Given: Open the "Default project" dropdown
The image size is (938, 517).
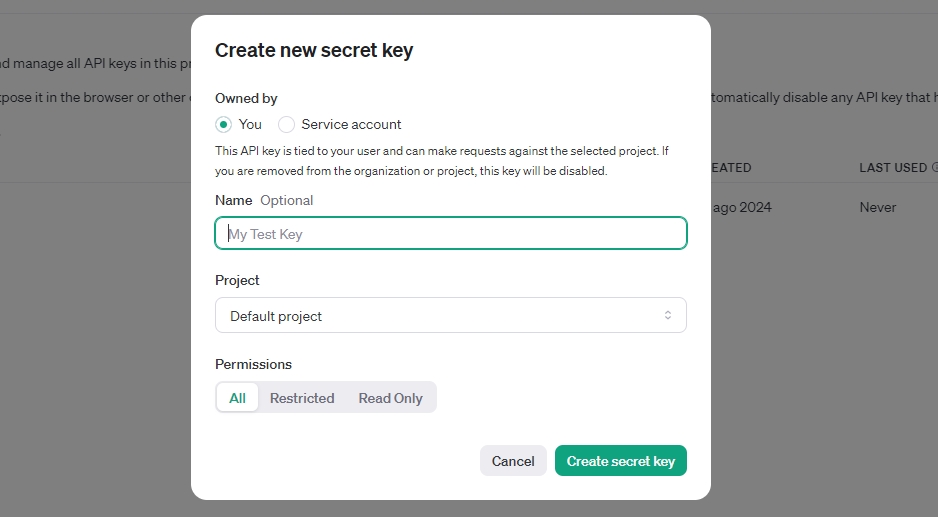Looking at the screenshot, I should pyautogui.click(x=450, y=315).
